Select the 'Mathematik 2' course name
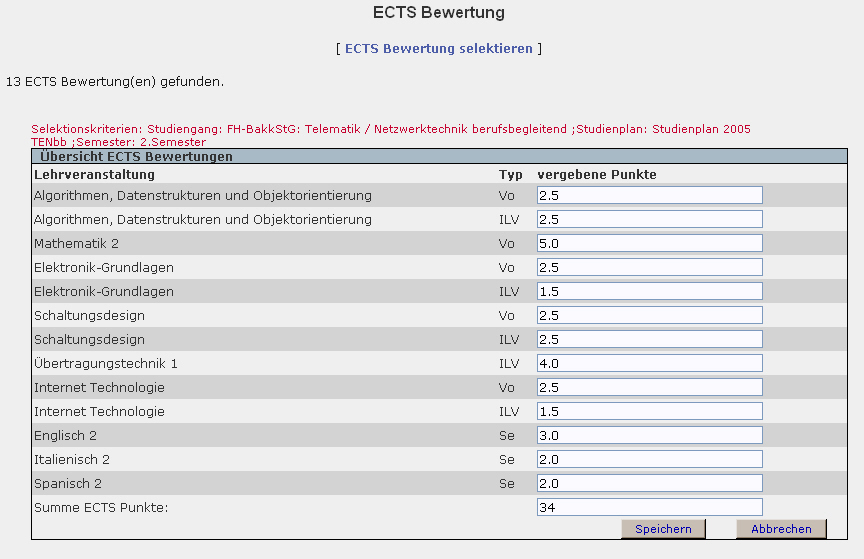 click(x=76, y=244)
